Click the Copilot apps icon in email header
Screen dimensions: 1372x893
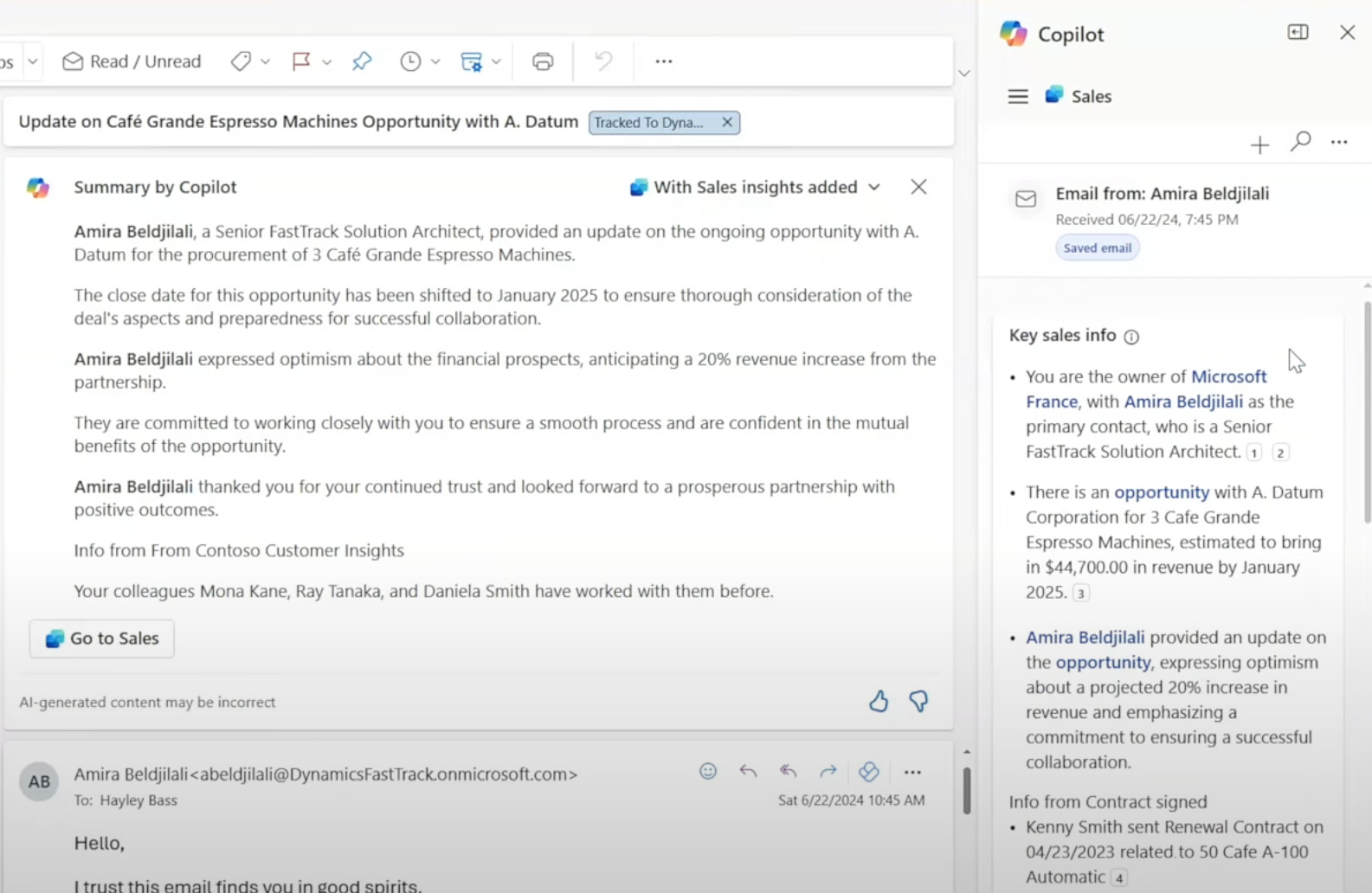click(868, 771)
